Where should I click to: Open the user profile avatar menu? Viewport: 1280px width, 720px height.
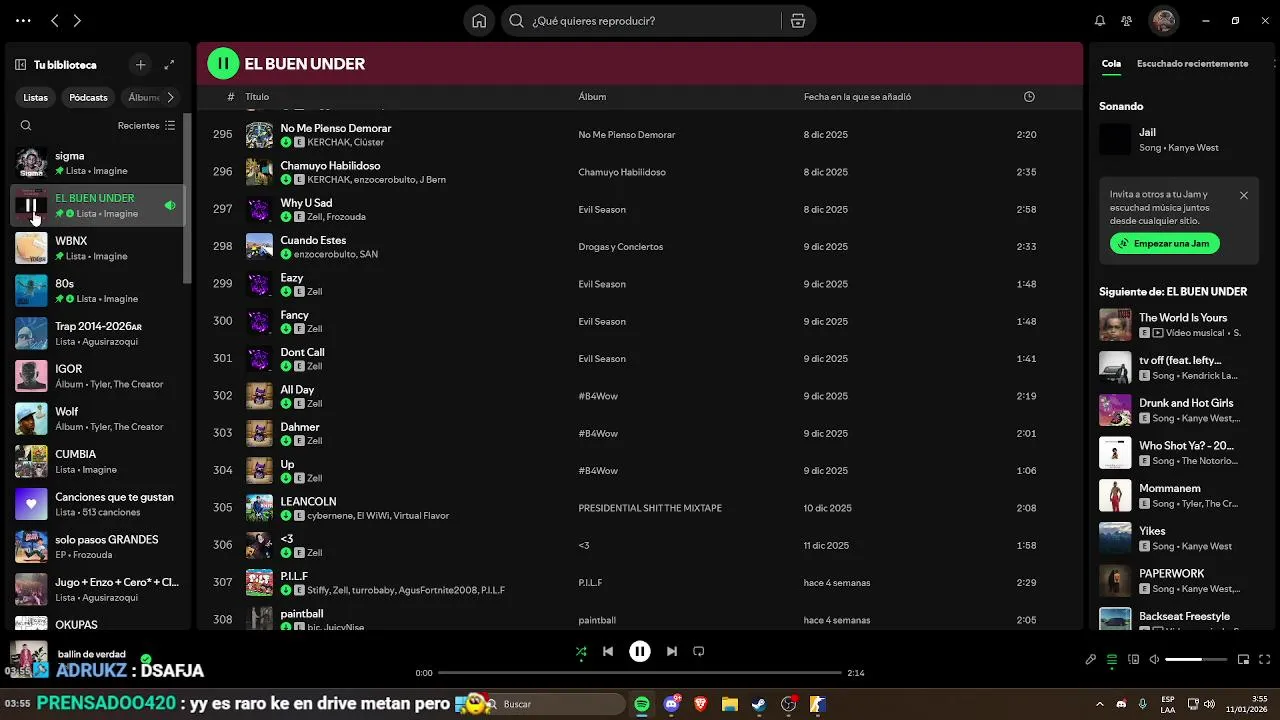(x=1163, y=21)
